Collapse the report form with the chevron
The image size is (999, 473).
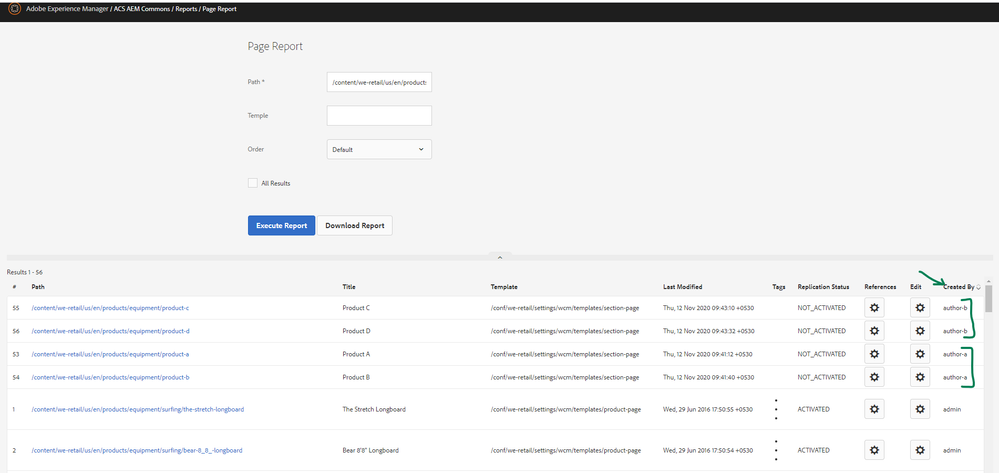(500, 258)
